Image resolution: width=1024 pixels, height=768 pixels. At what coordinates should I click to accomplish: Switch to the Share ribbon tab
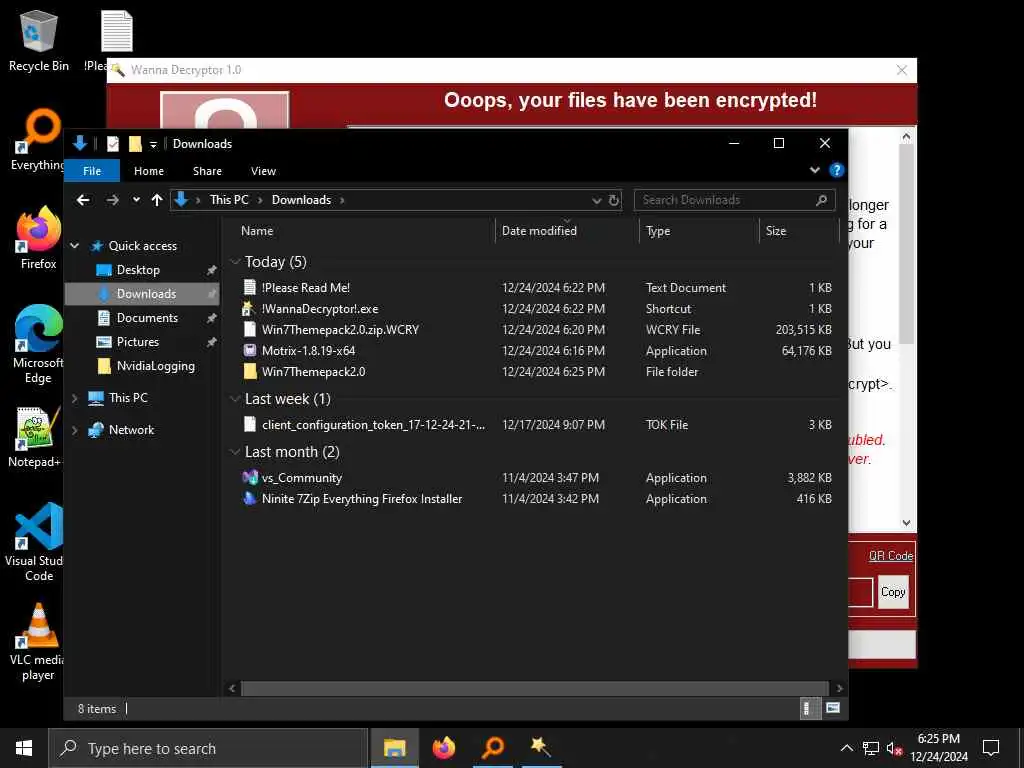click(207, 171)
